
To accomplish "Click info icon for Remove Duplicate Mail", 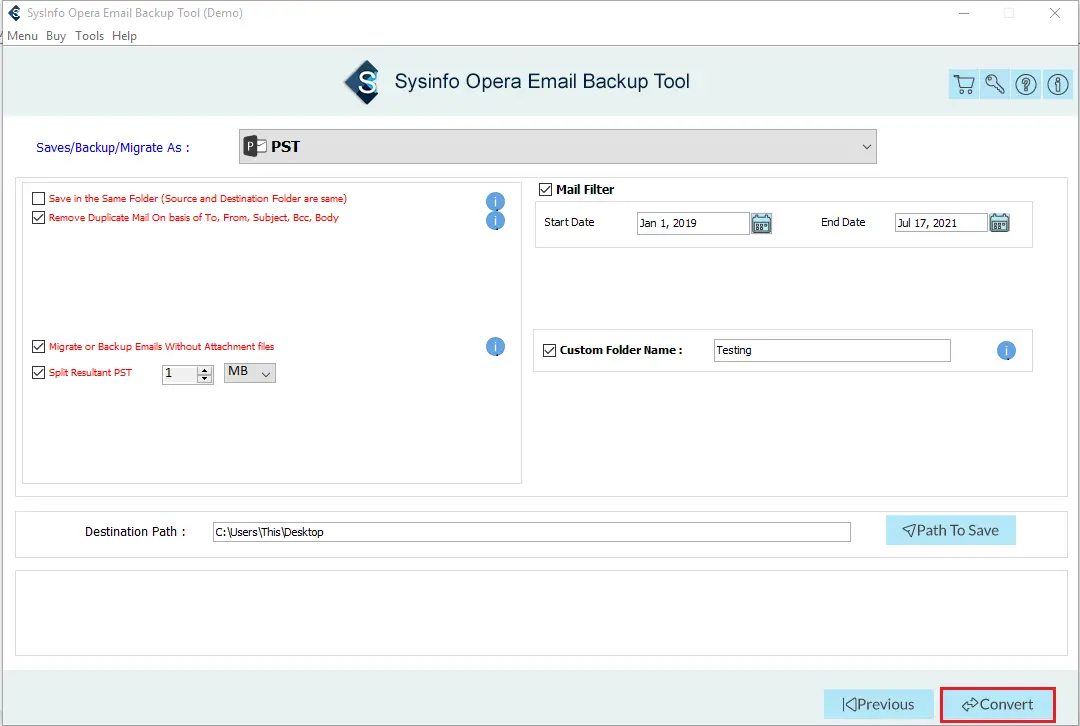I will (x=495, y=220).
